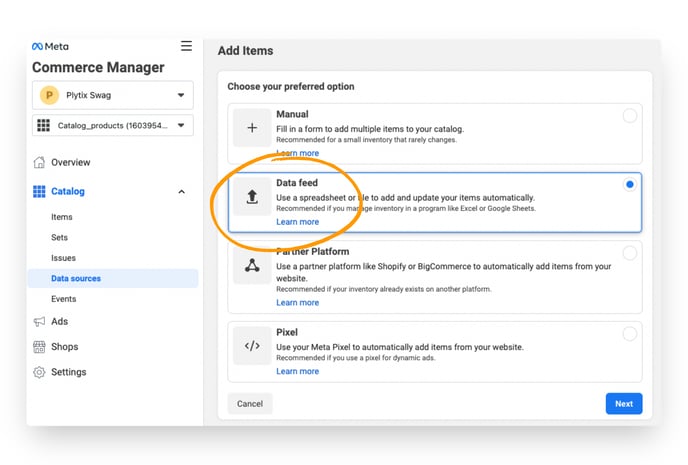Image resolution: width=688 pixels, height=465 pixels.
Task: Open the Catalog_products catalog dropdown
Action: tap(113, 125)
